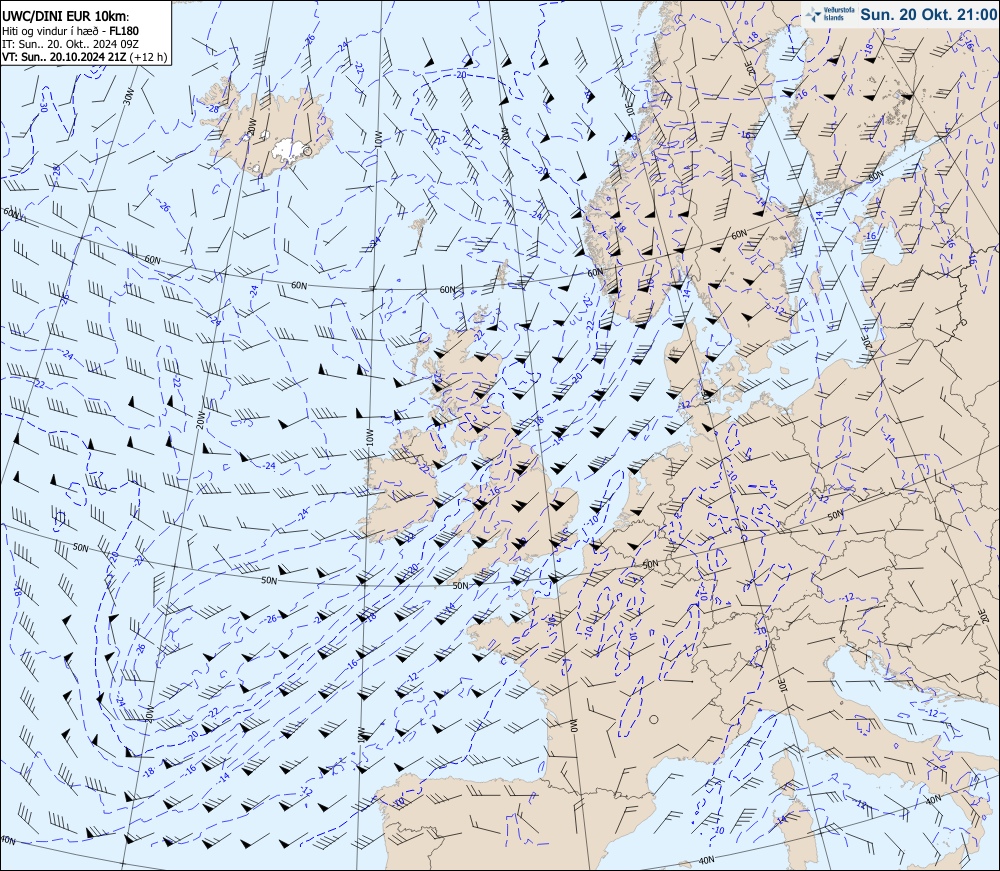Click the 'Hiti og vindur í hæð - FL180' line
Screen dimensions: 1000x871
point(70,31)
